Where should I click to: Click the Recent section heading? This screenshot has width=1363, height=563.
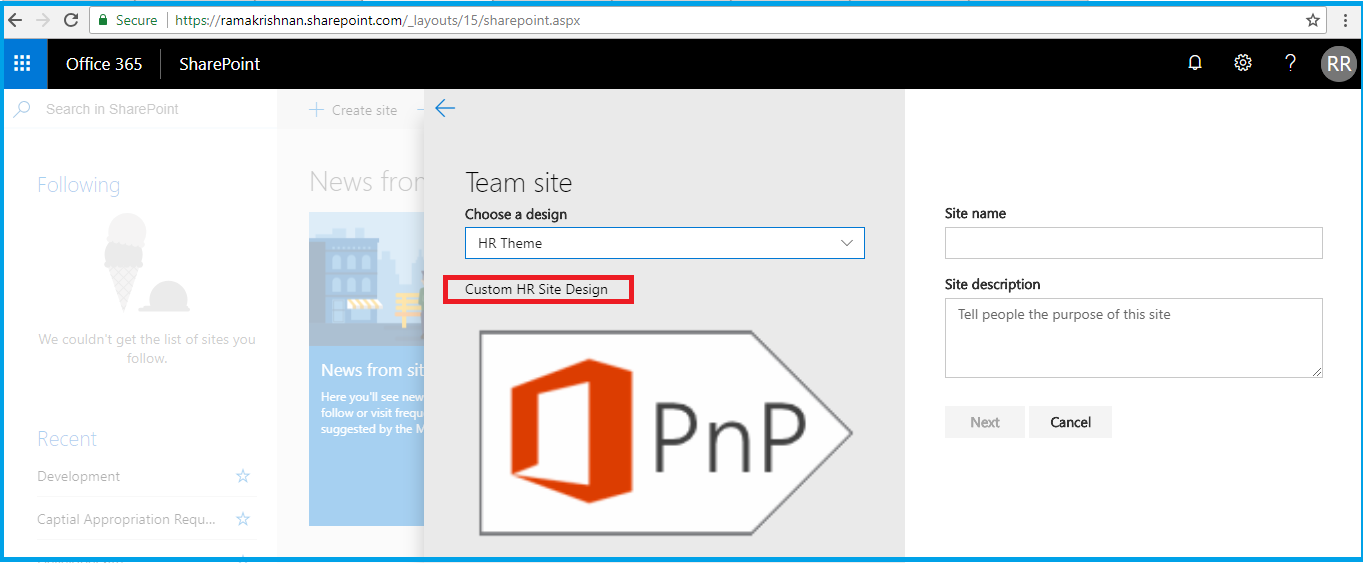(x=67, y=439)
